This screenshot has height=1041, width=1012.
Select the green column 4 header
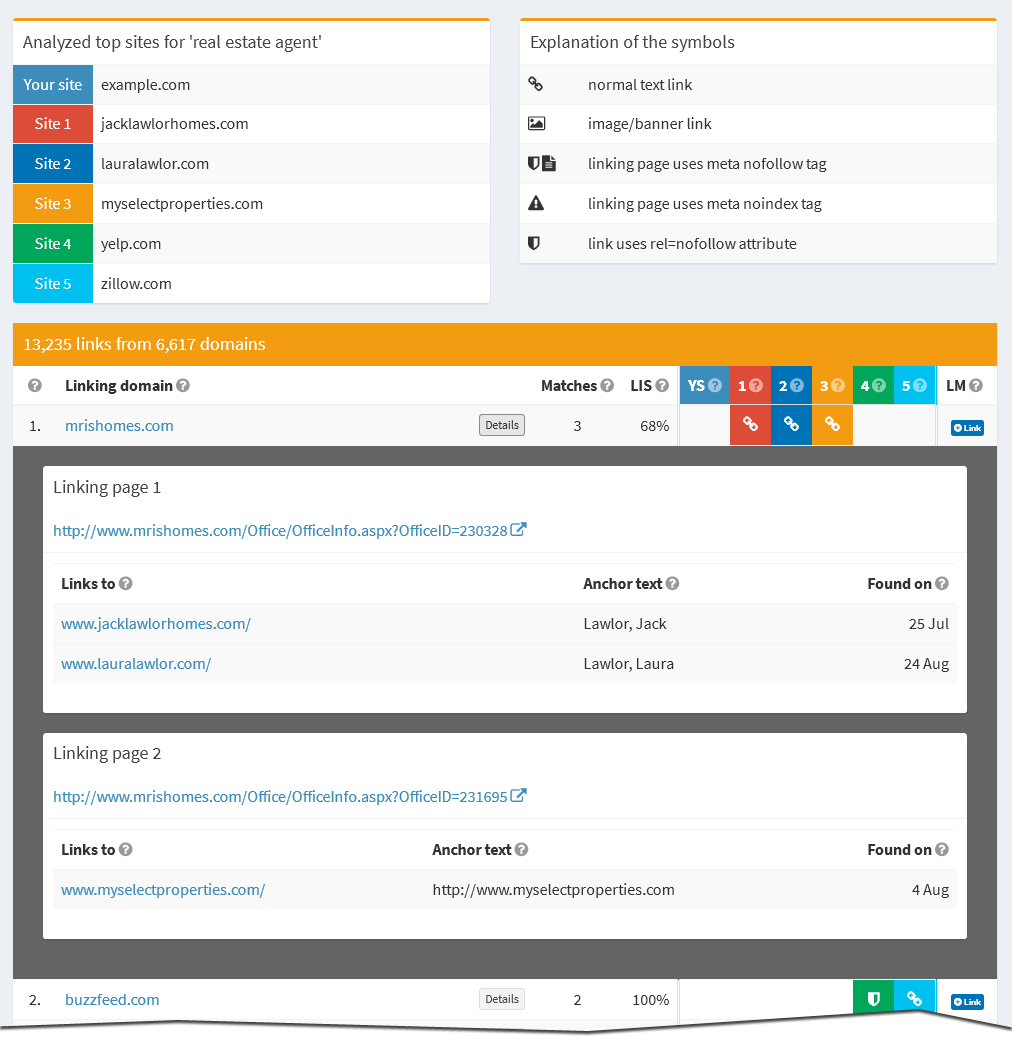tap(872, 385)
